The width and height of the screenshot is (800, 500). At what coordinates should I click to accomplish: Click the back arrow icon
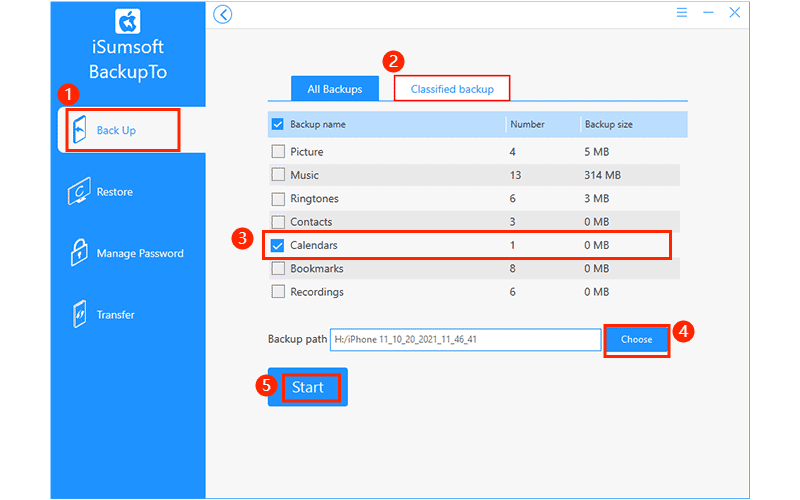(222, 14)
